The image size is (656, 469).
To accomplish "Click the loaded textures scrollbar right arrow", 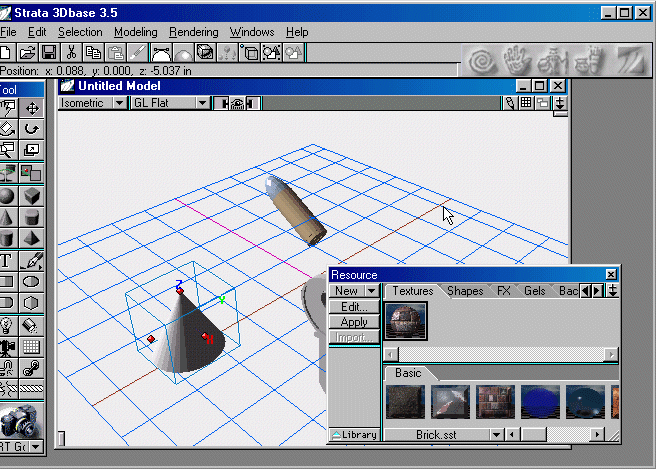I will click(x=611, y=355).
